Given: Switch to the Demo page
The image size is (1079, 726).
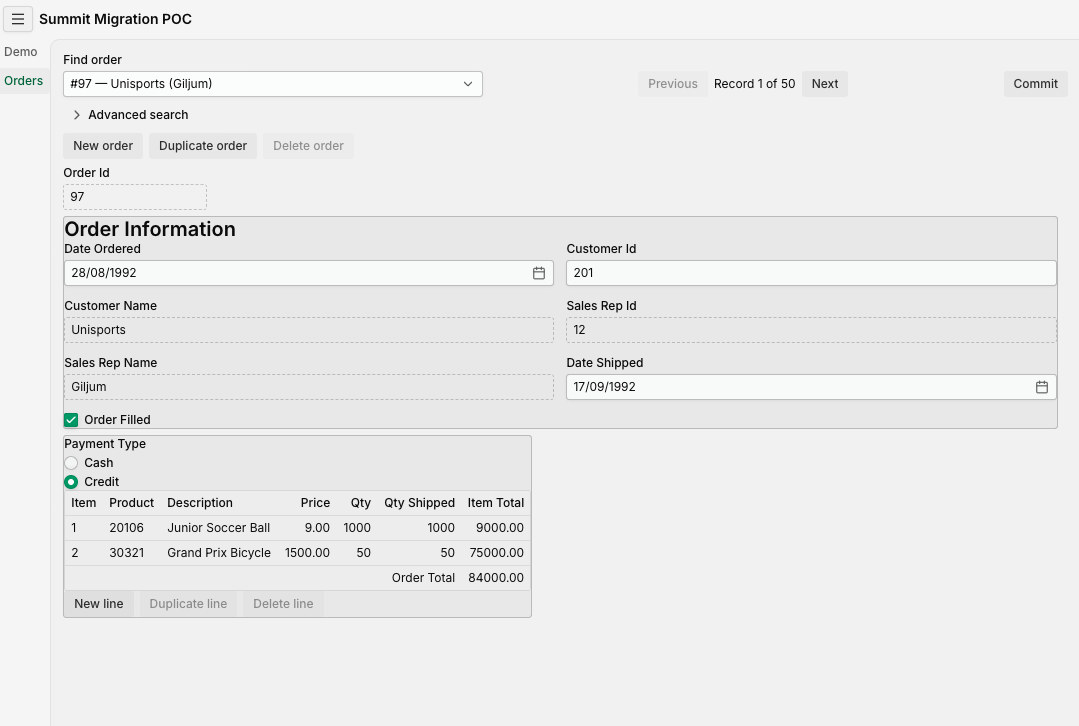Looking at the screenshot, I should pos(21,52).
